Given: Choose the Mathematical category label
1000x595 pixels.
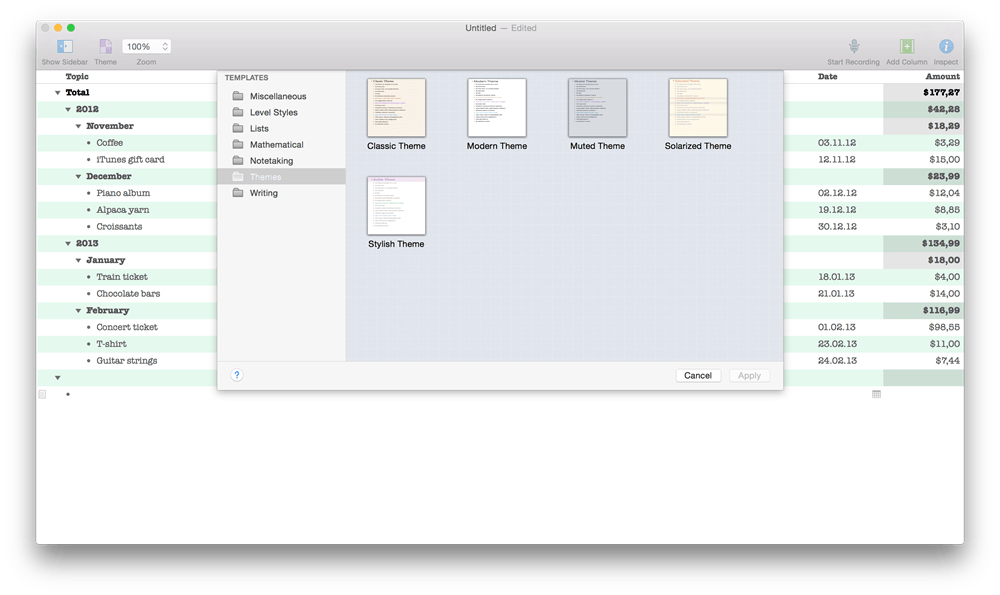Looking at the screenshot, I should coord(276,145).
